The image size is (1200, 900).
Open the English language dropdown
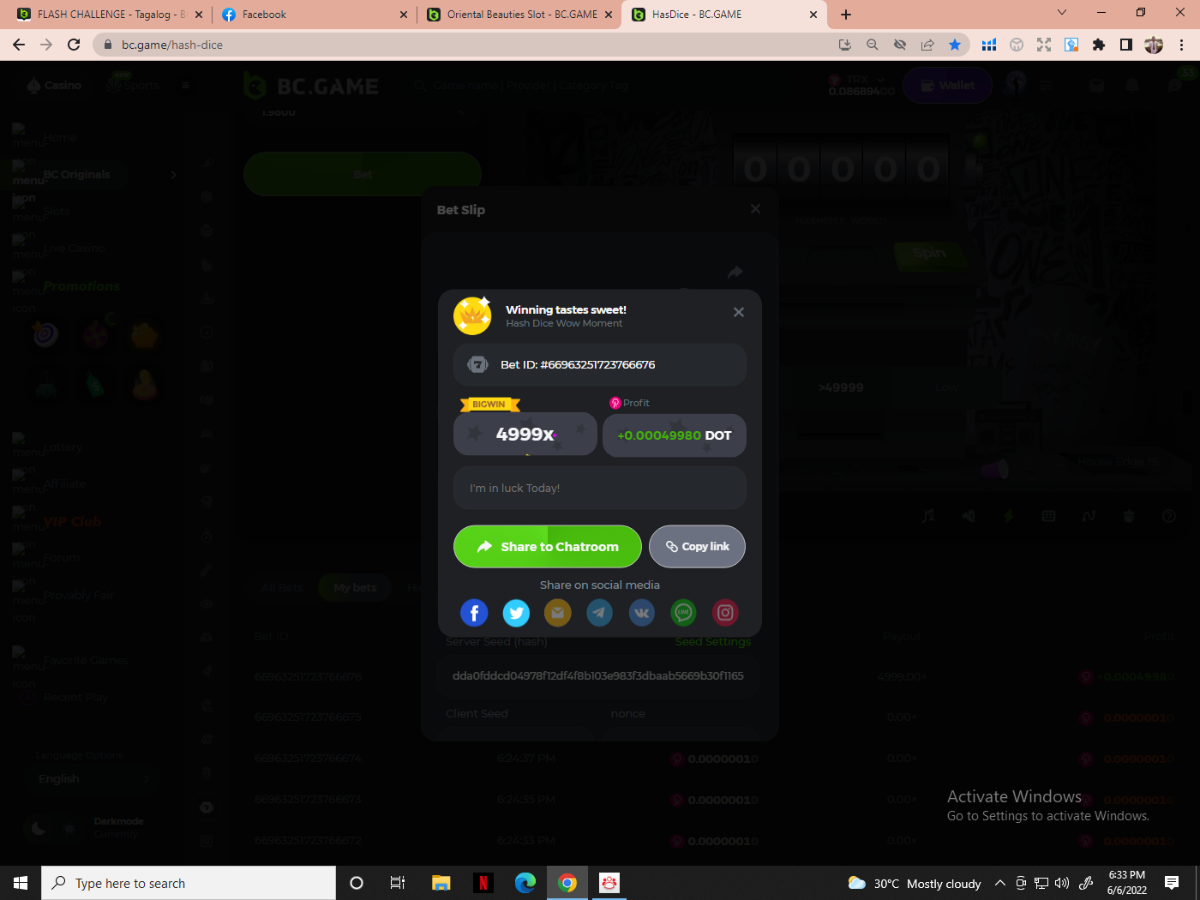tap(95, 779)
